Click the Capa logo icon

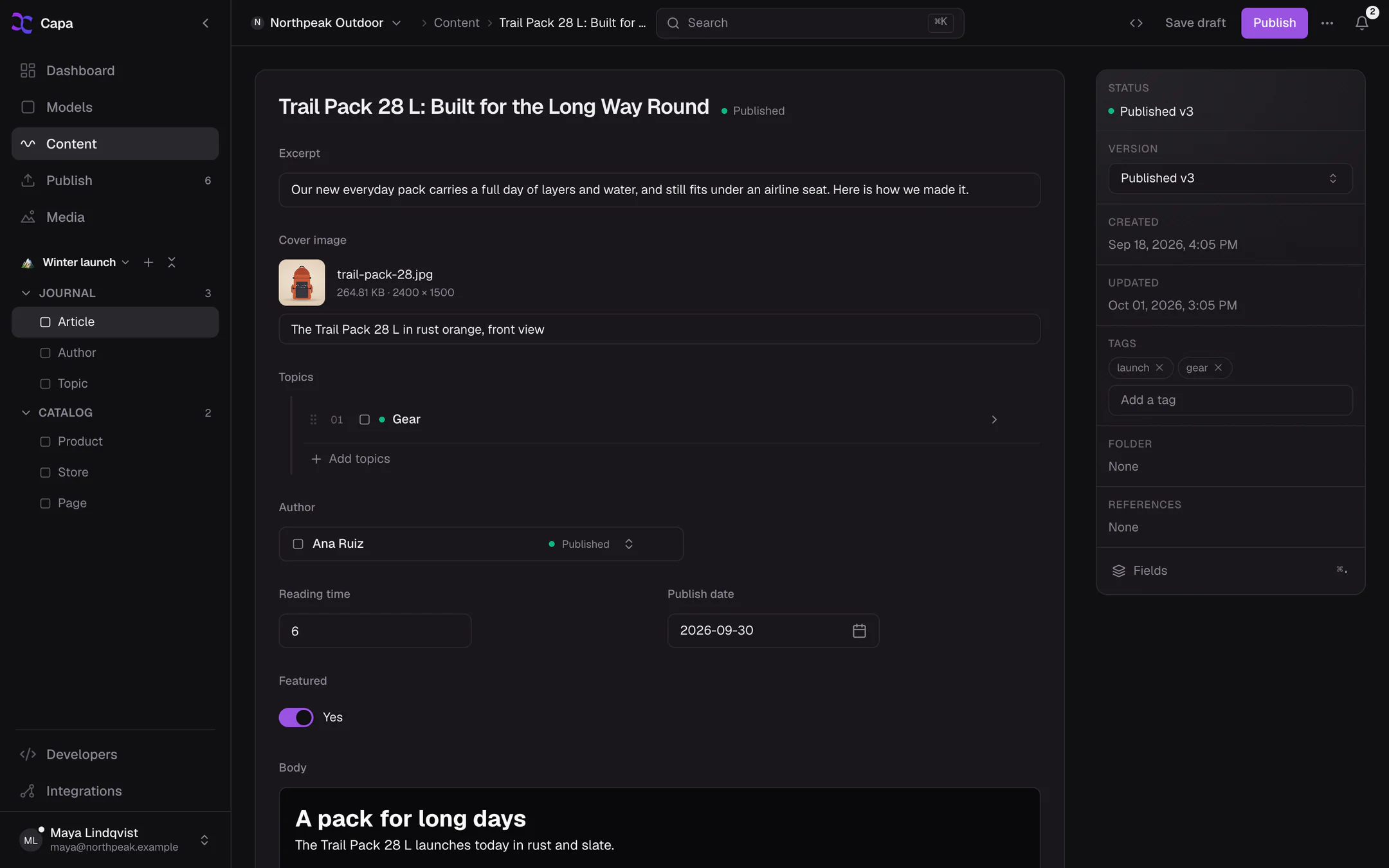(23, 23)
